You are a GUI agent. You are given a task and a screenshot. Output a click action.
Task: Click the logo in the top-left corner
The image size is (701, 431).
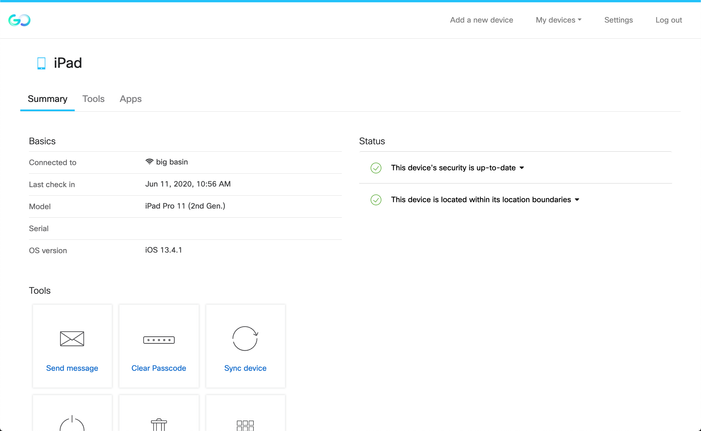19,20
